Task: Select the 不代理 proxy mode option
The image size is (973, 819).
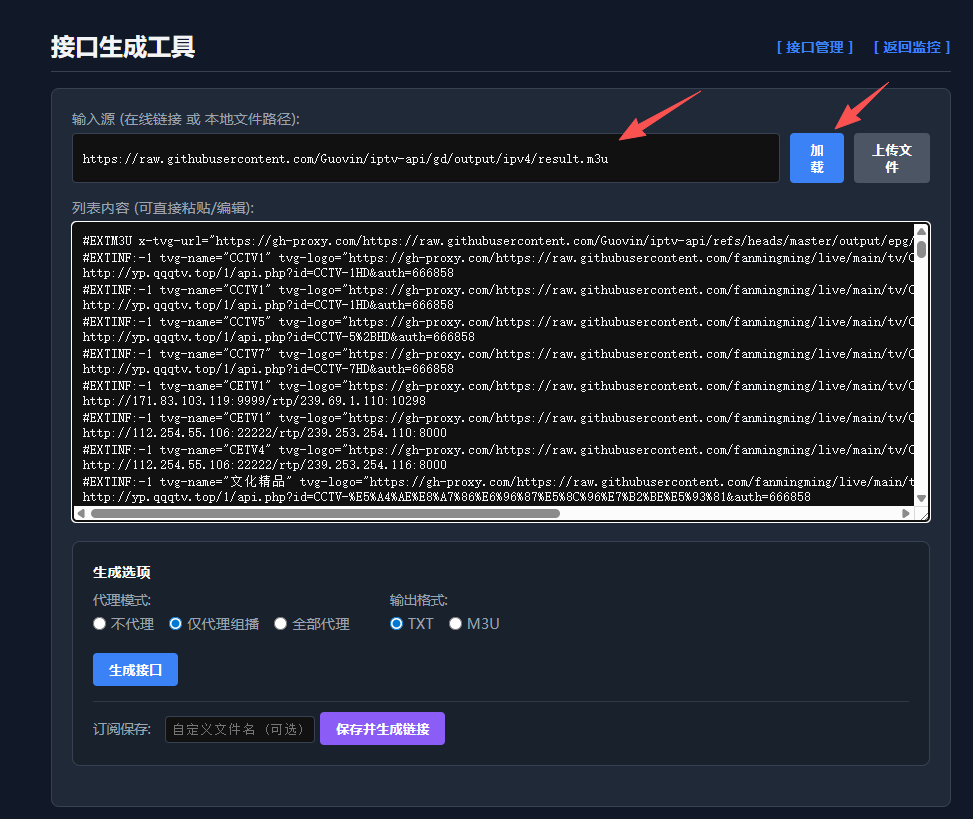Action: pos(99,623)
